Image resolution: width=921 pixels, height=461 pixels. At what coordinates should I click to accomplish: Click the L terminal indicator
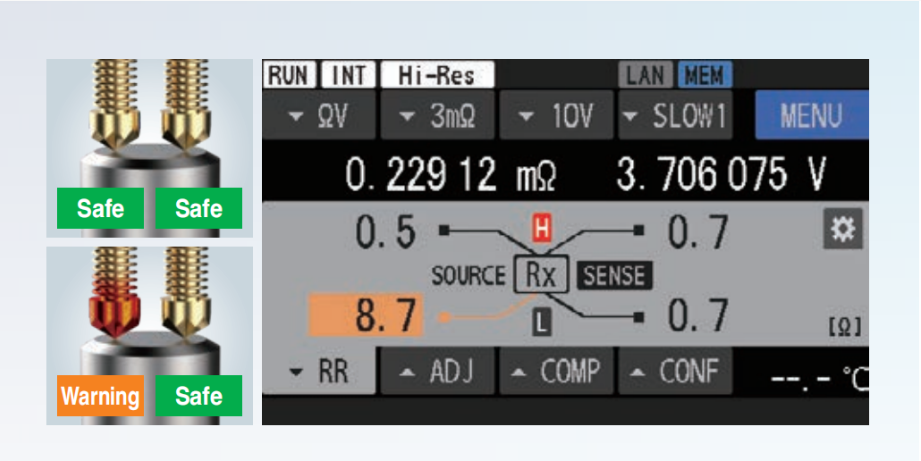coord(541,324)
